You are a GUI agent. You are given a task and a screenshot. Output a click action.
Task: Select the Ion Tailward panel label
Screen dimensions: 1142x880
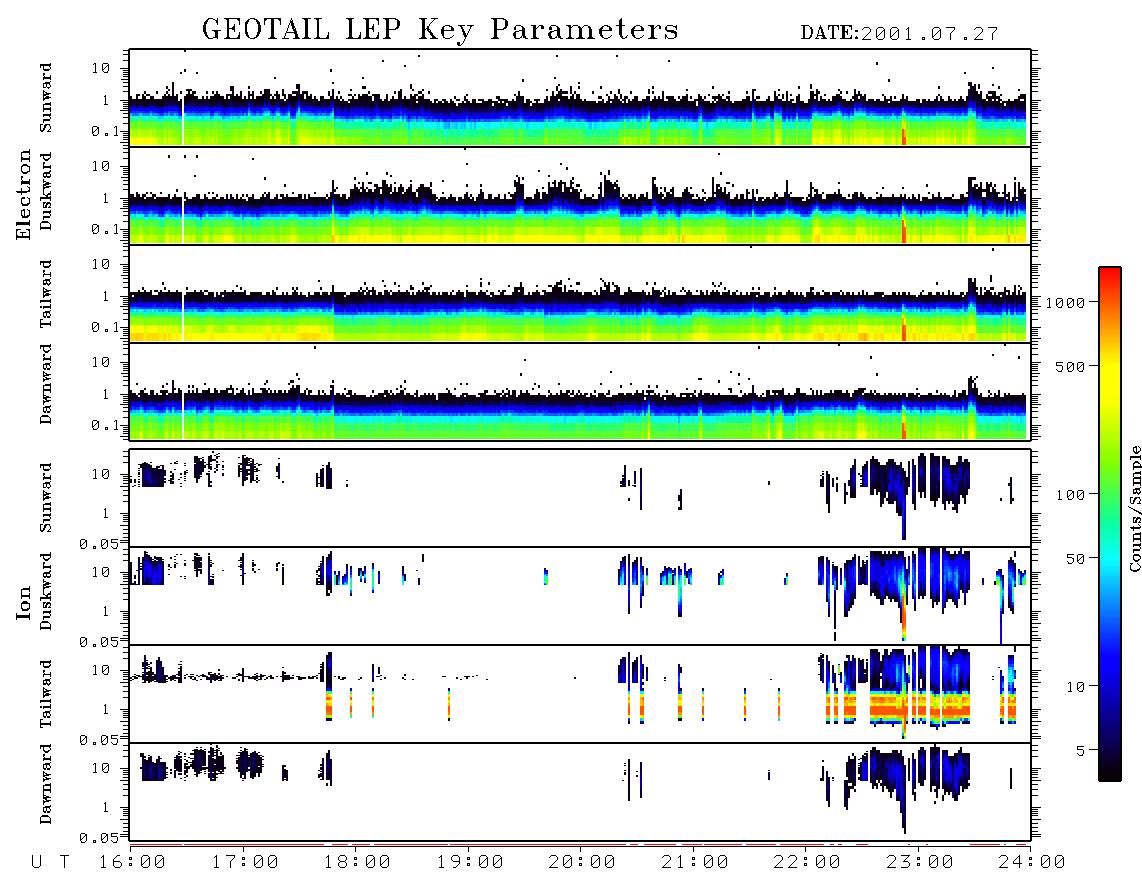[x=46, y=694]
